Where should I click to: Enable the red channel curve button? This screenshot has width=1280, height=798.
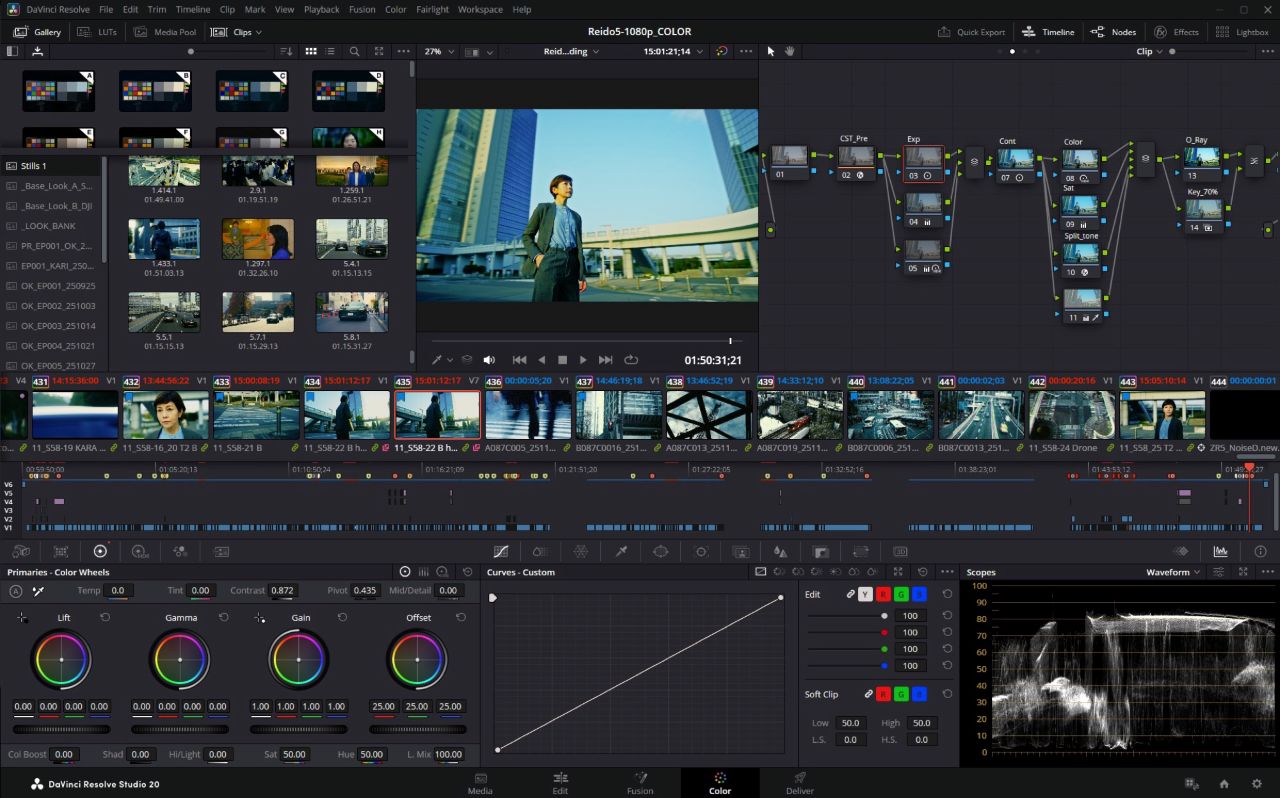pyautogui.click(x=883, y=594)
